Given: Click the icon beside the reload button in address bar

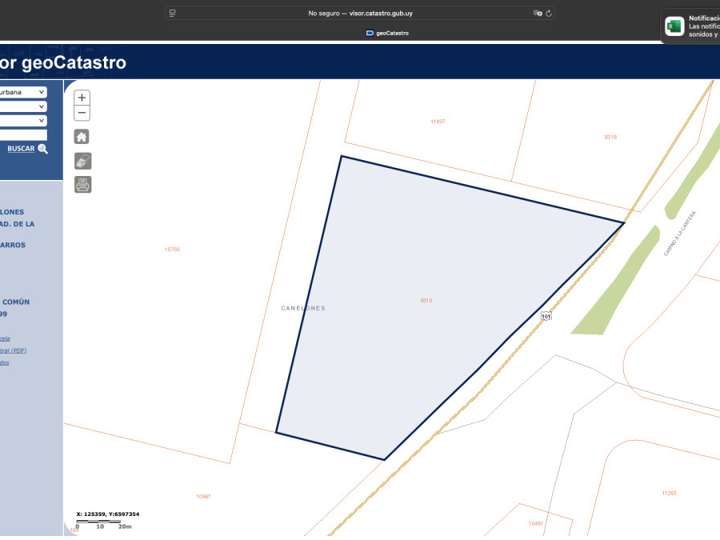Looking at the screenshot, I should point(538,13).
